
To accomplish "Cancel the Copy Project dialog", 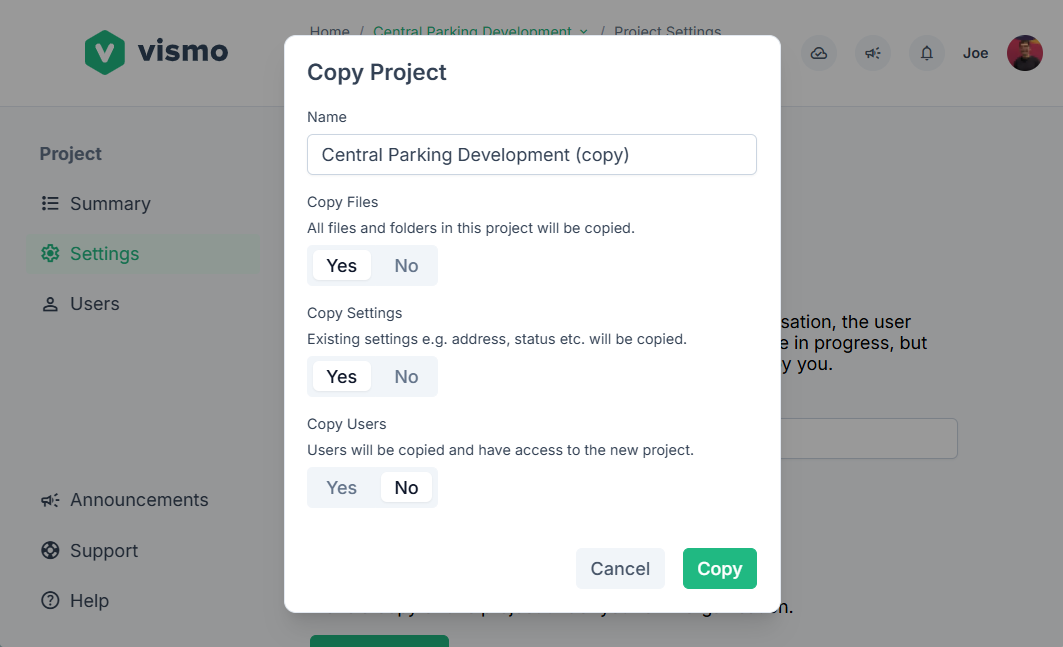I will pyautogui.click(x=620, y=569).
